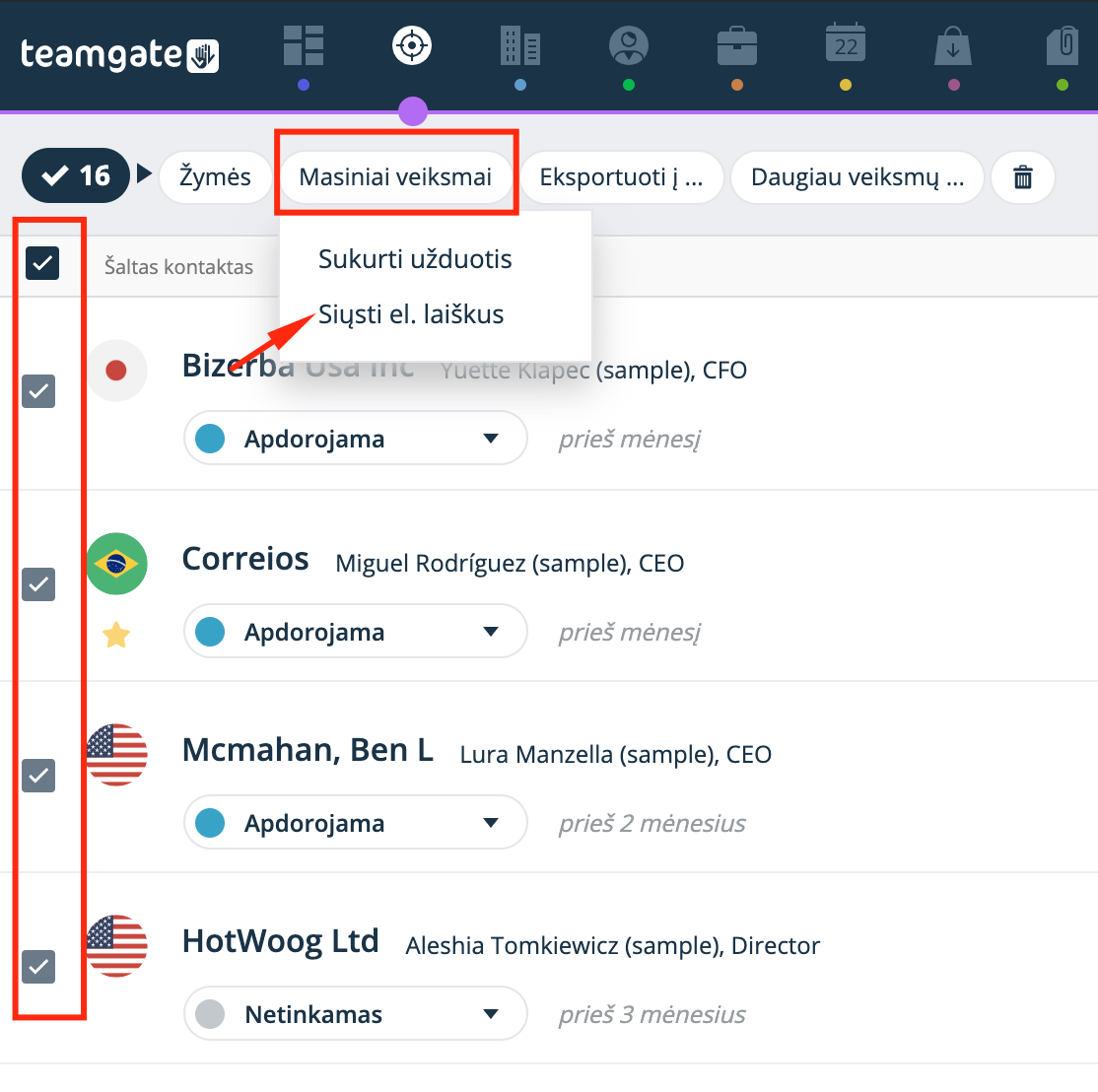Viewport: 1098px width, 1092px height.
Task: Click the red dot avatar of Bizerba
Action: click(x=117, y=371)
